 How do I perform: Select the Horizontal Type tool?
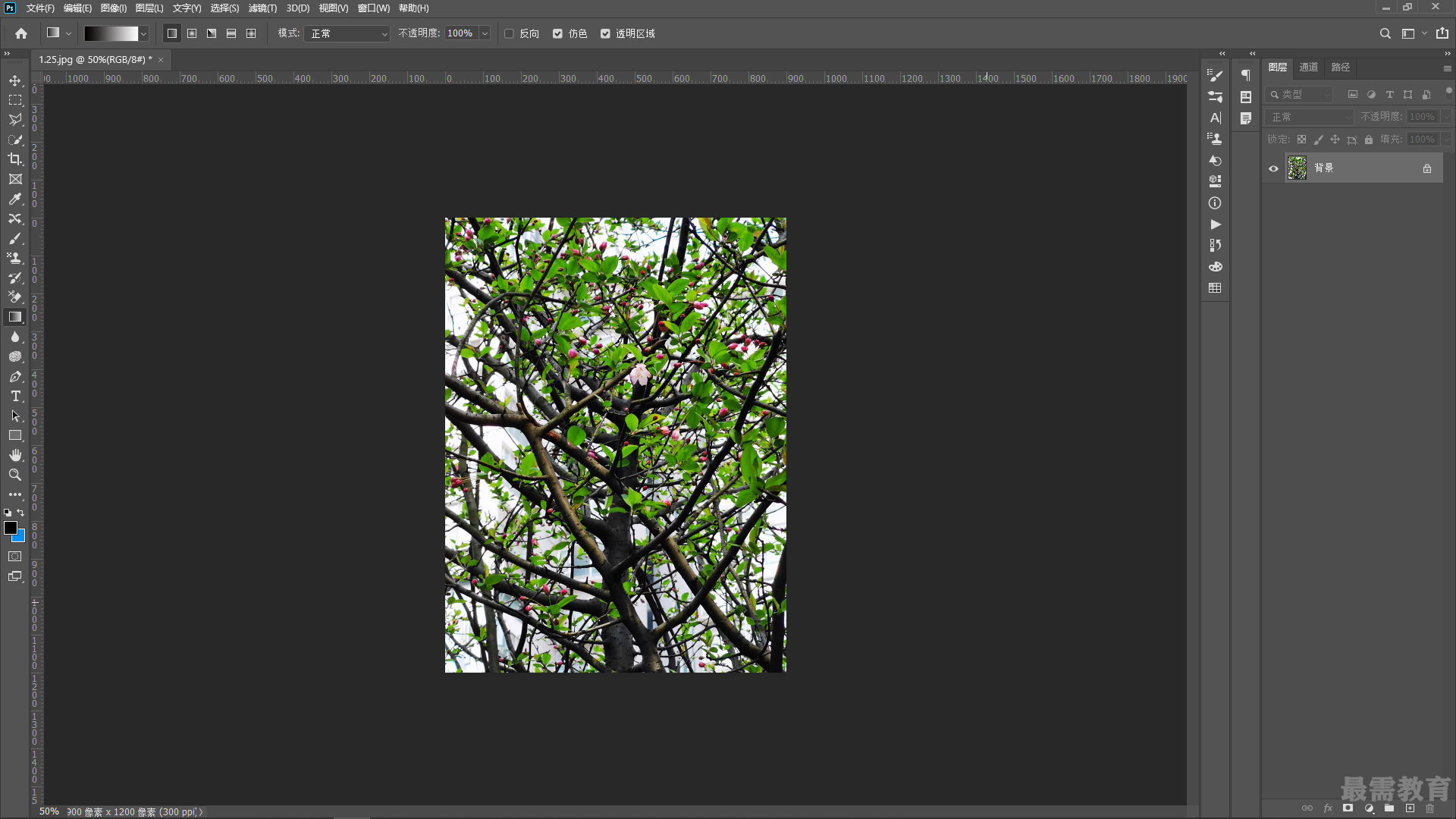click(x=15, y=396)
